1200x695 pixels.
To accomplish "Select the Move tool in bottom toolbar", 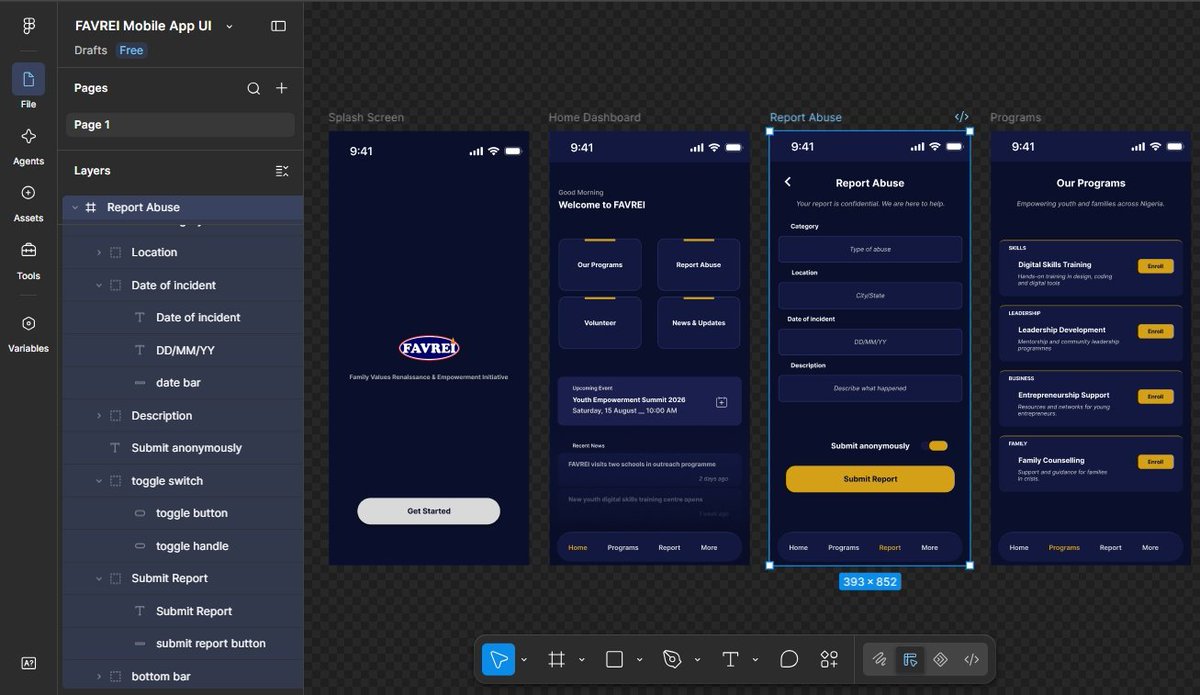I will (x=498, y=659).
